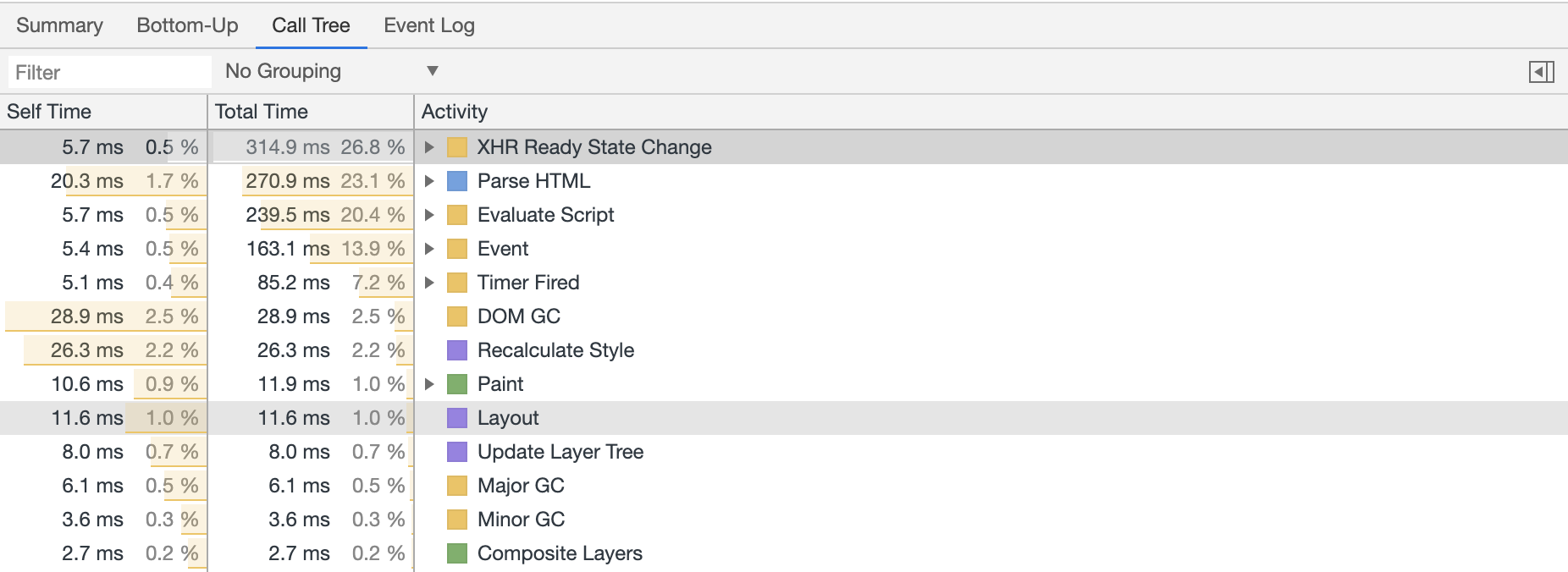Click the purple Recalculate Style icon
Viewport: 1568px width, 572px height.
click(x=457, y=350)
